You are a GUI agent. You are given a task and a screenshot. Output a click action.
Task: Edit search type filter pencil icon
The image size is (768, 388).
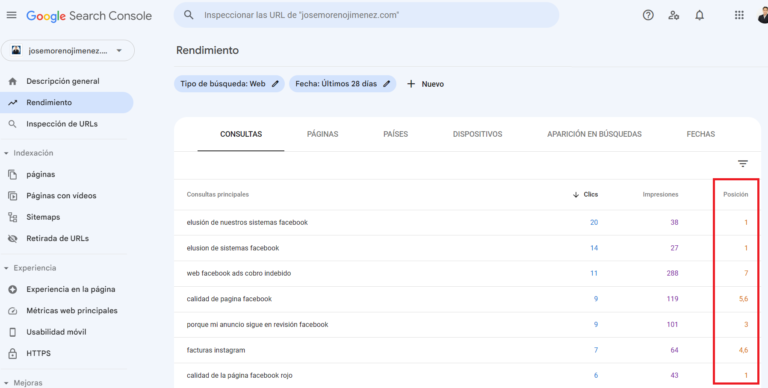point(275,84)
